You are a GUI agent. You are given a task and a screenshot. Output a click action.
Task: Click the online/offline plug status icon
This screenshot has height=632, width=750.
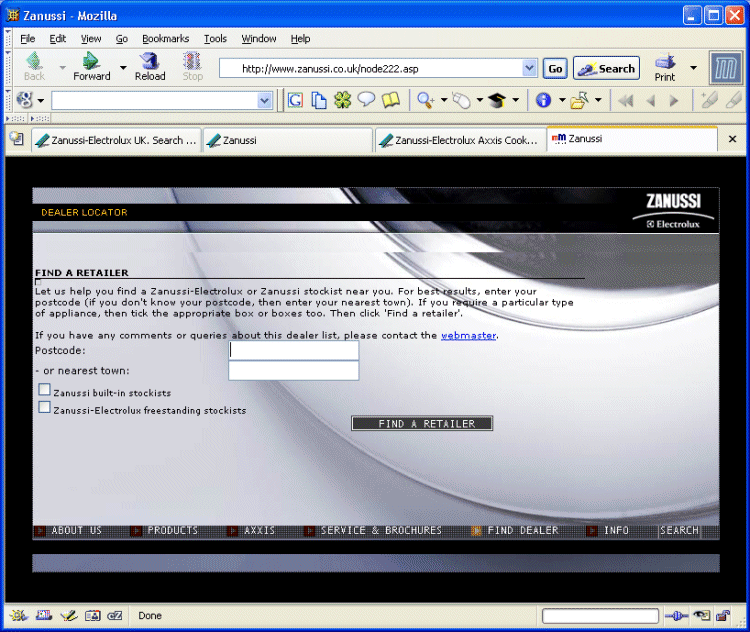(676, 616)
